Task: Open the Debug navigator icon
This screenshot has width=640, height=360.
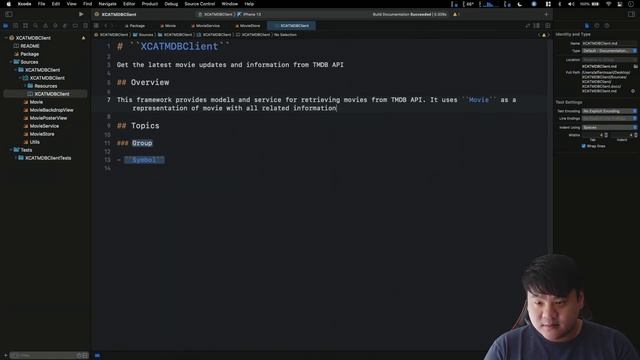Action: pyautogui.click(x=65, y=25)
